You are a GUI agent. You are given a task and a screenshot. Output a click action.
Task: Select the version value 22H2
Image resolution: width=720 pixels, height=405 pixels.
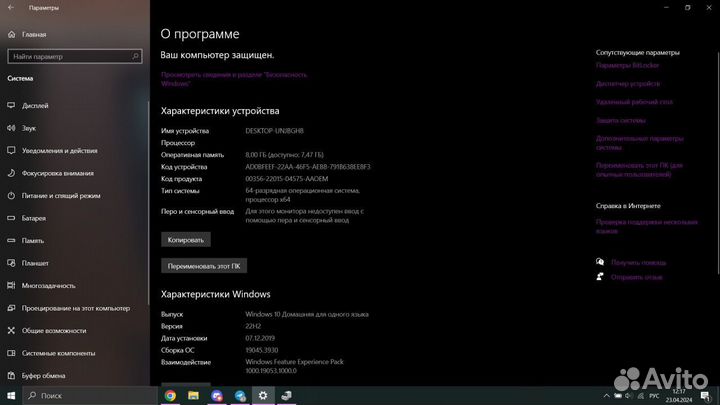(253, 326)
